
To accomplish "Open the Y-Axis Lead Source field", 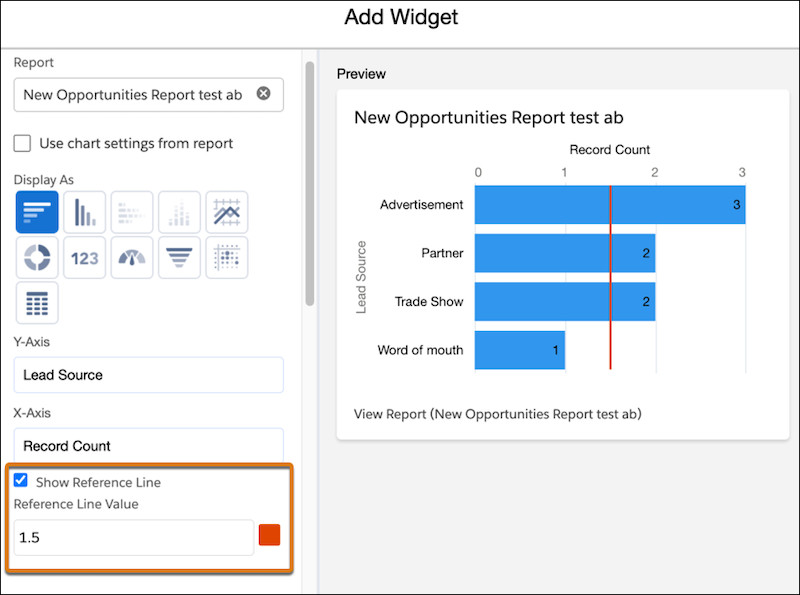I will coord(148,375).
